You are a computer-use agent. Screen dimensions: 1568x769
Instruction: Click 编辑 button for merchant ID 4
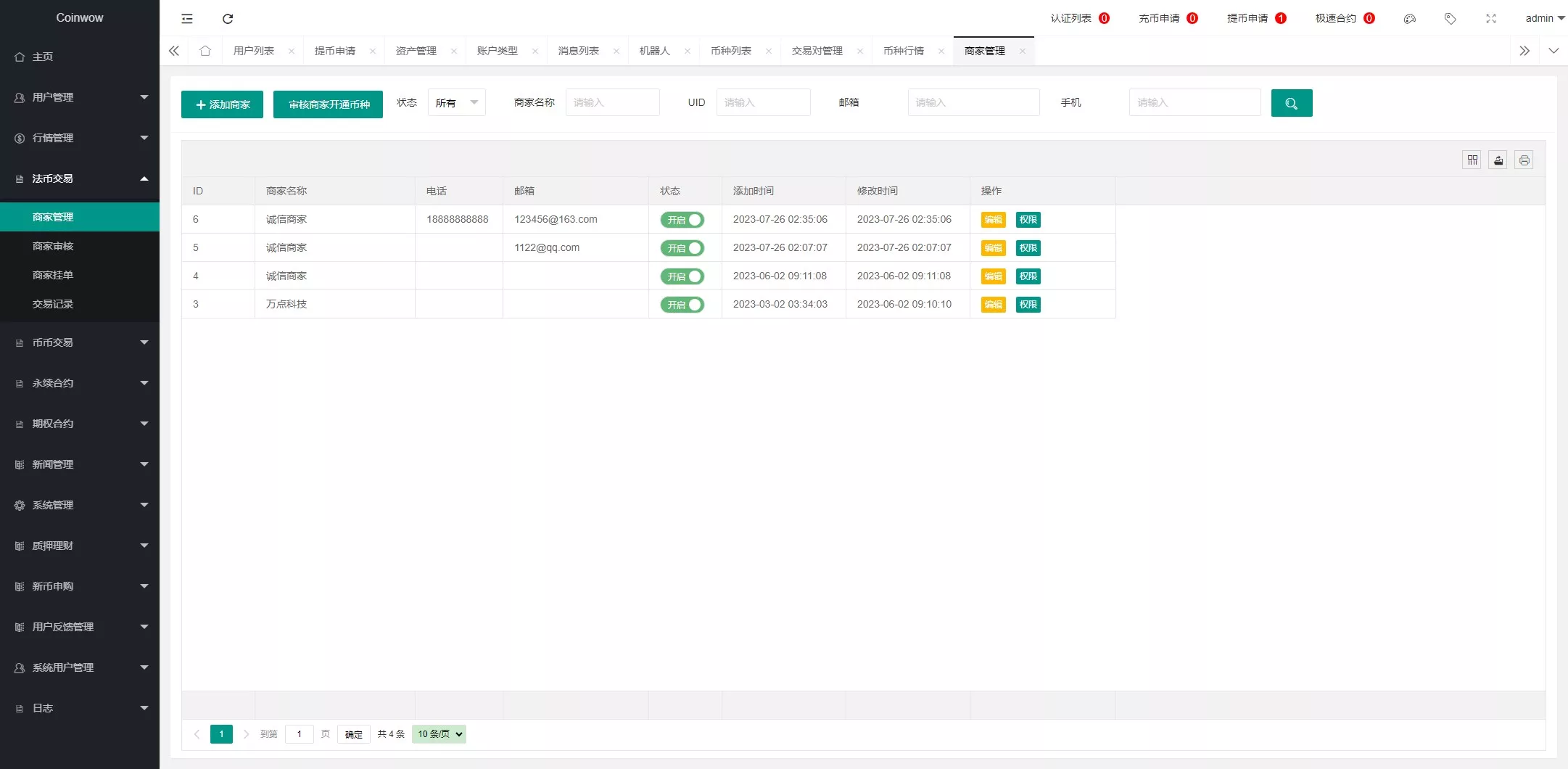coord(993,276)
